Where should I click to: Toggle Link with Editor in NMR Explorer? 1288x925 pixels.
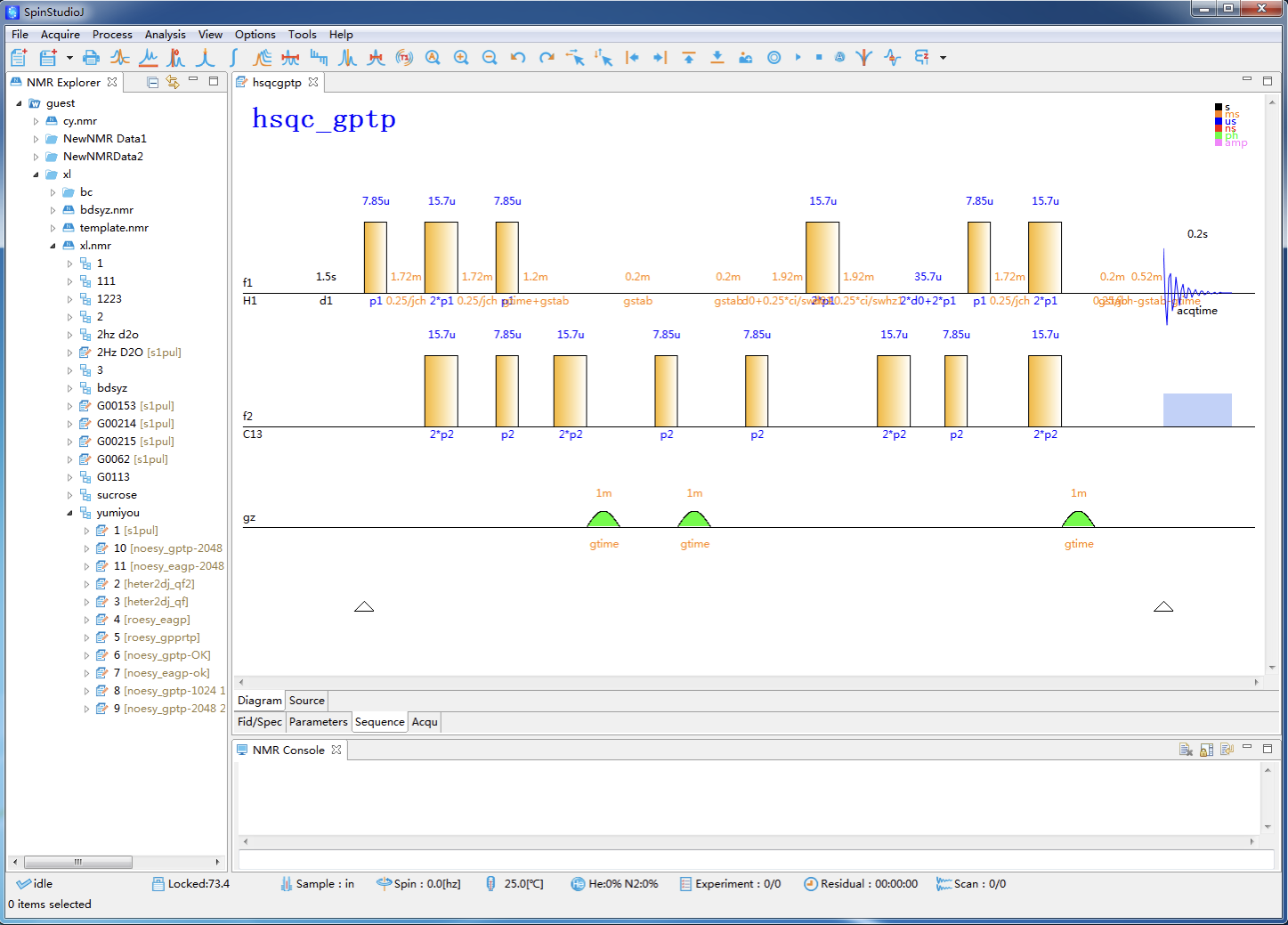click(173, 82)
